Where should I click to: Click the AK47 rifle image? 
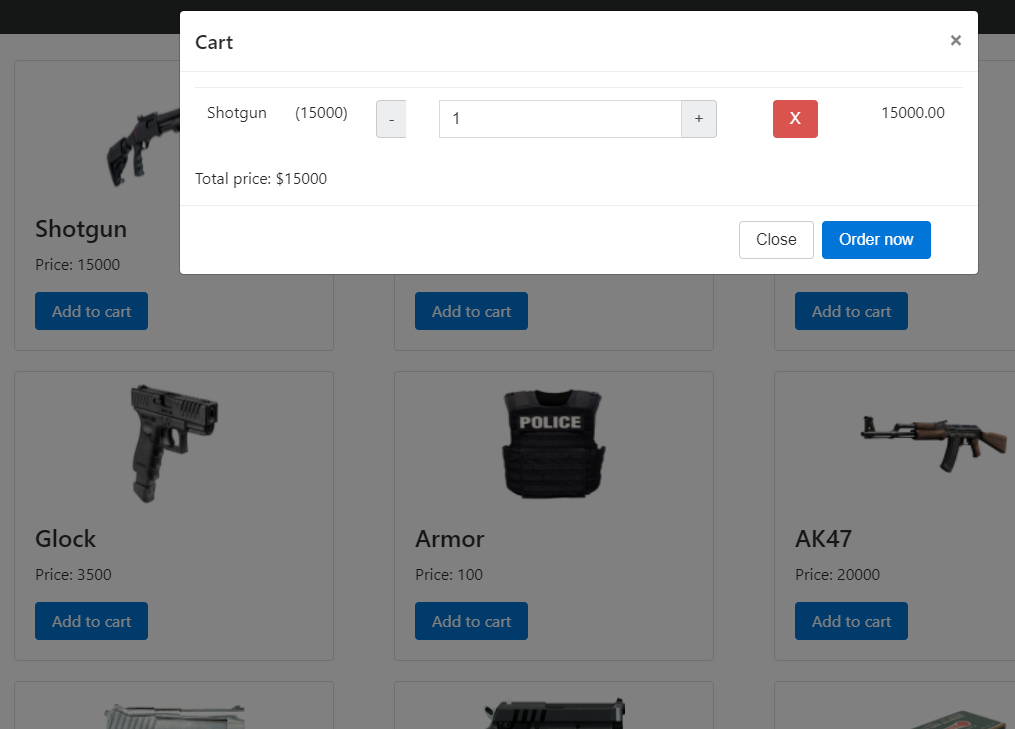[x=933, y=443]
